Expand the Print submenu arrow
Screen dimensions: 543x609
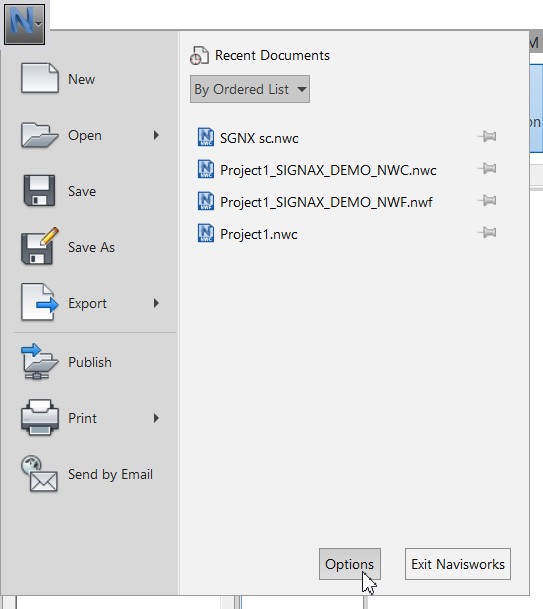[x=156, y=418]
